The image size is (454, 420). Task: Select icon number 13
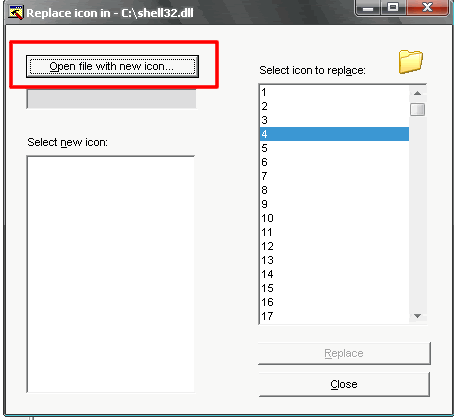(x=334, y=260)
